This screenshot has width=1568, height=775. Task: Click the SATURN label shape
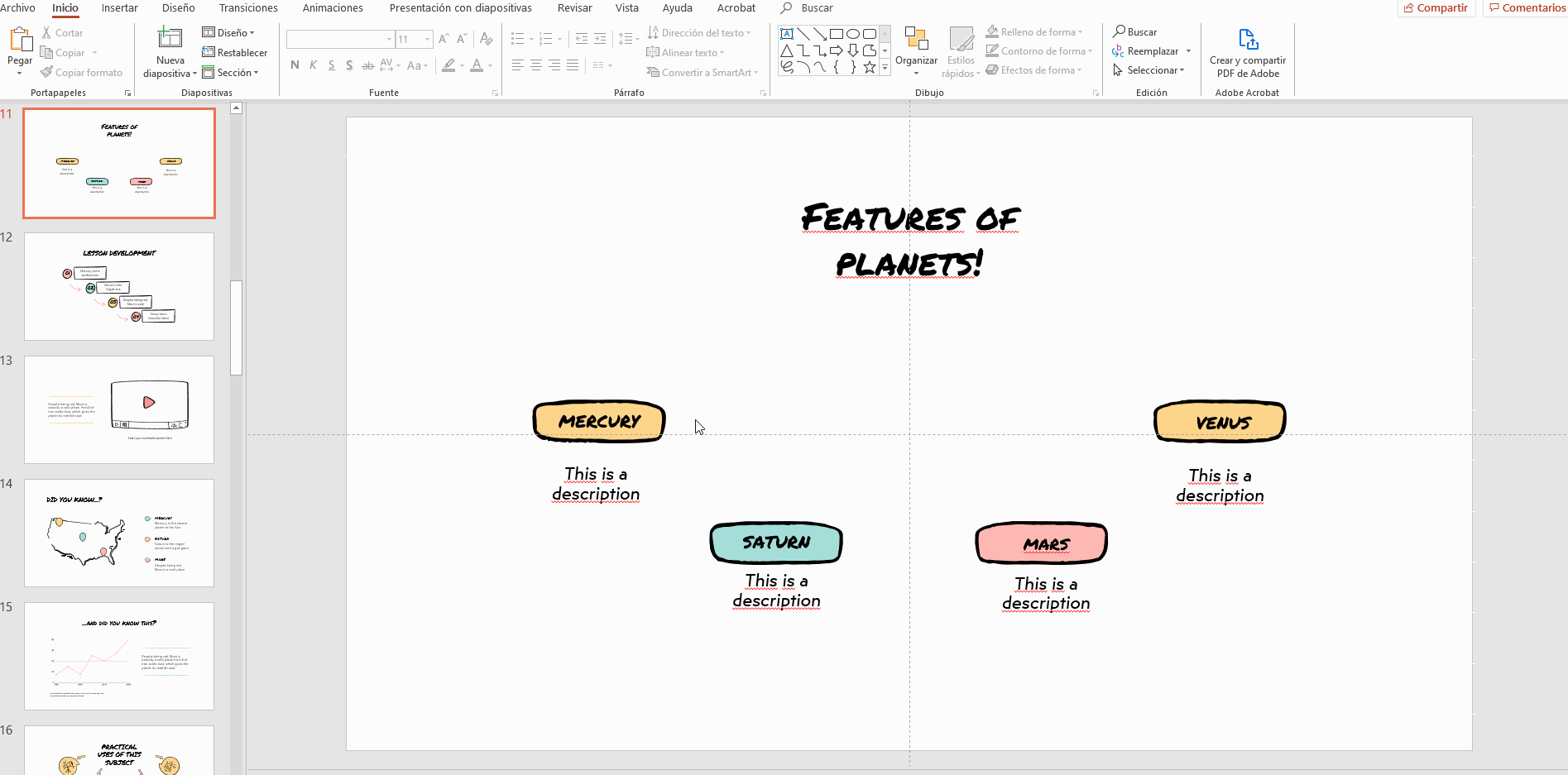pos(776,543)
